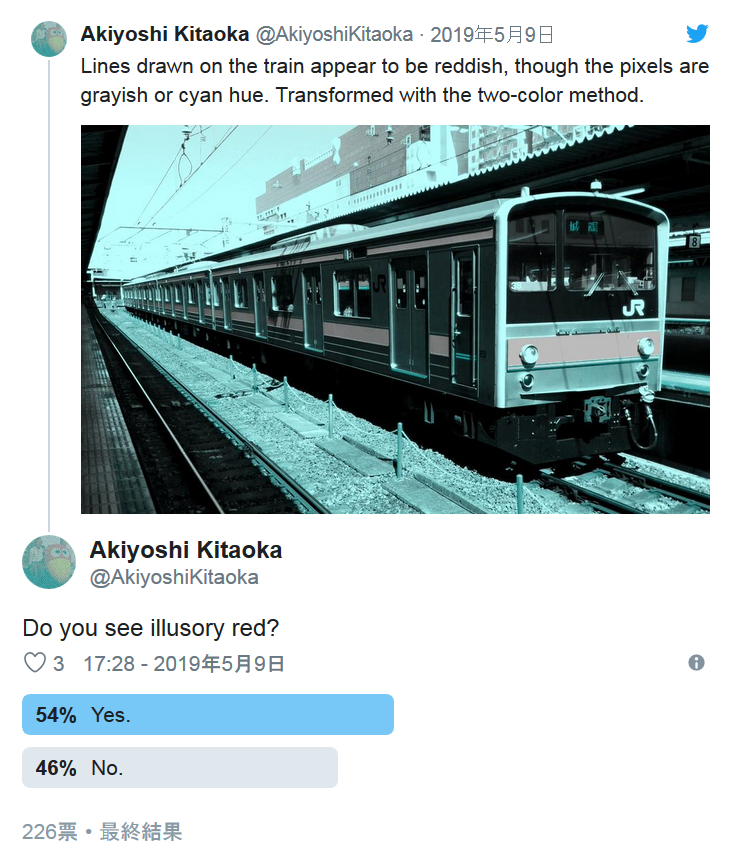Click the 226票 final results label

click(102, 831)
